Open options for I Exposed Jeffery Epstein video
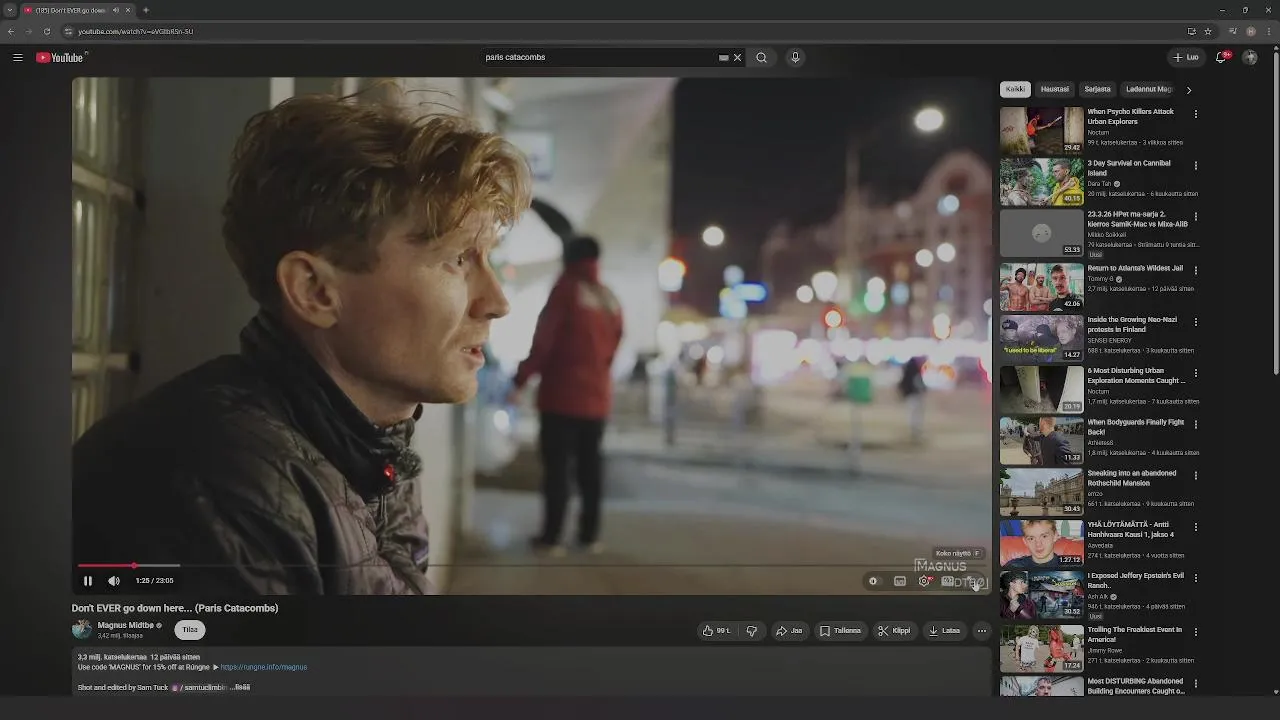 click(x=1196, y=578)
